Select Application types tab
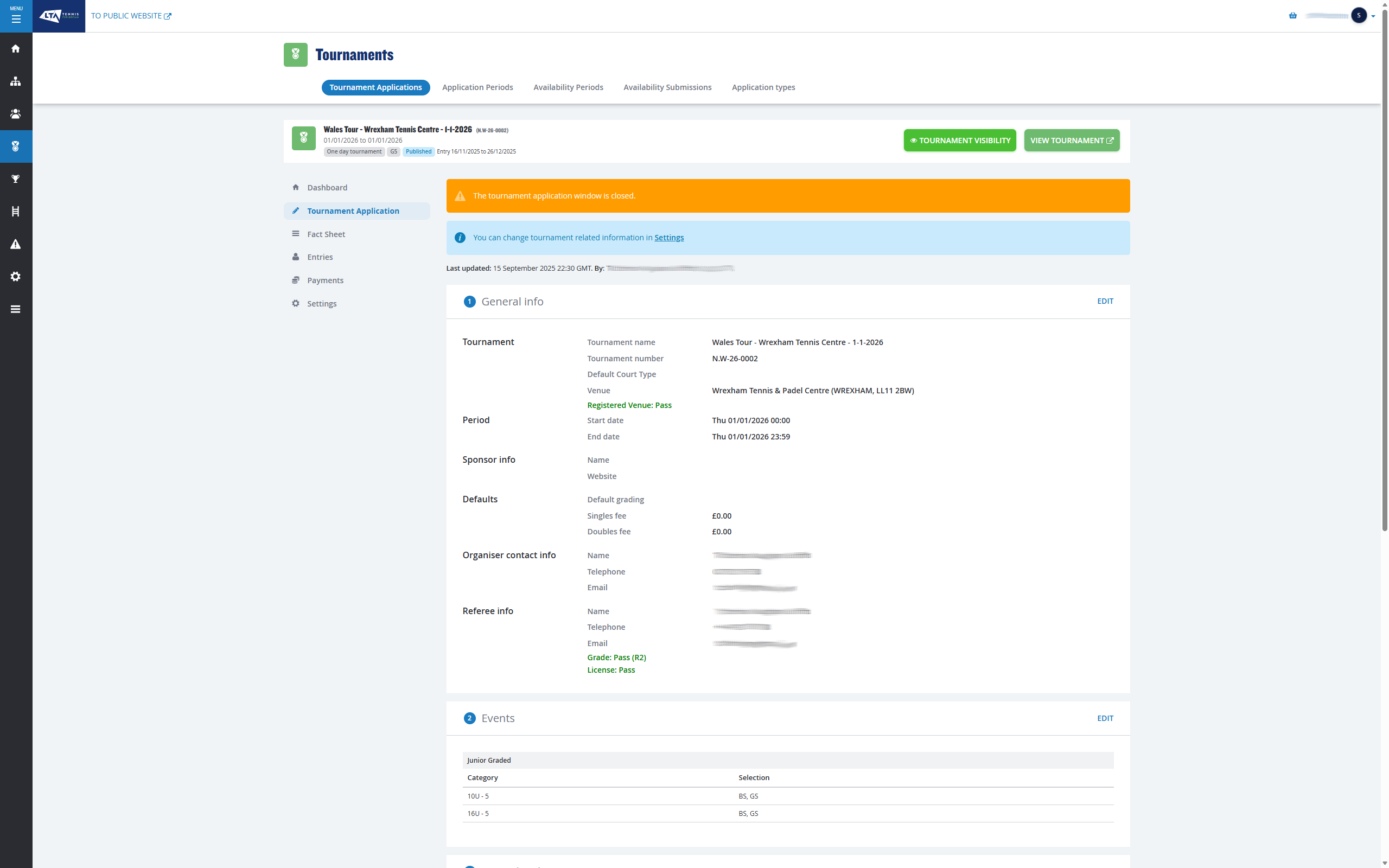 (763, 87)
